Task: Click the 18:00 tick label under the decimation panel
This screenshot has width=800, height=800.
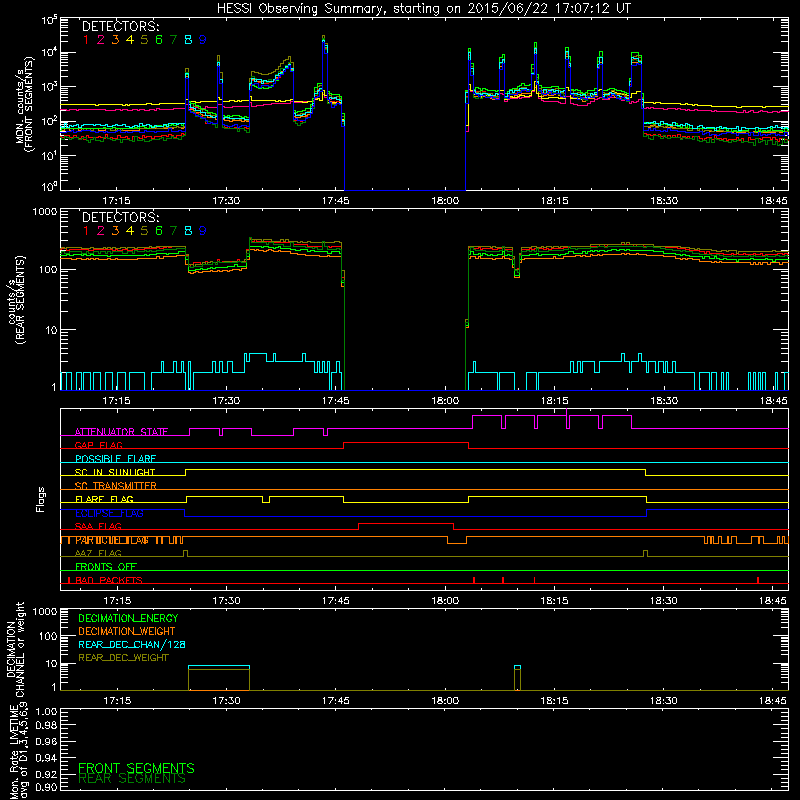Action: (445, 701)
